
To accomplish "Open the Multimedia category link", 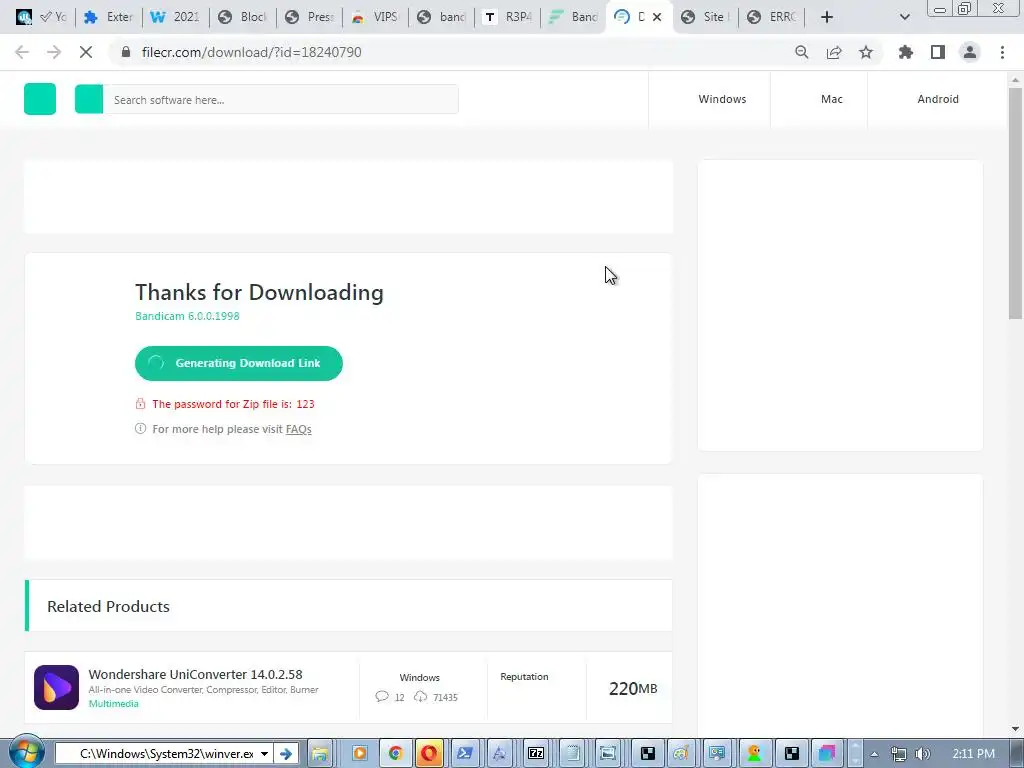I will click(114, 704).
